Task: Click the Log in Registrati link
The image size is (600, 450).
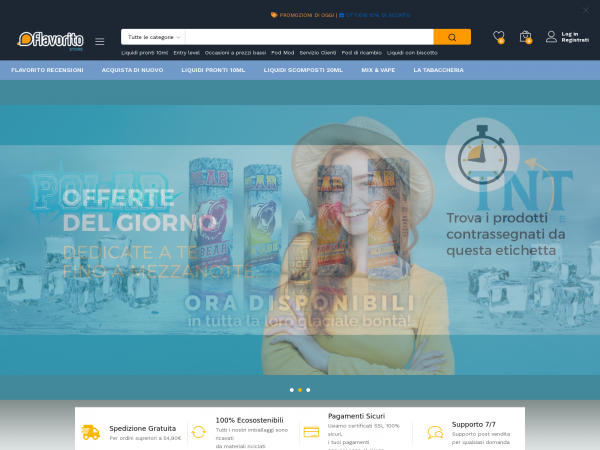Action: pyautogui.click(x=575, y=37)
